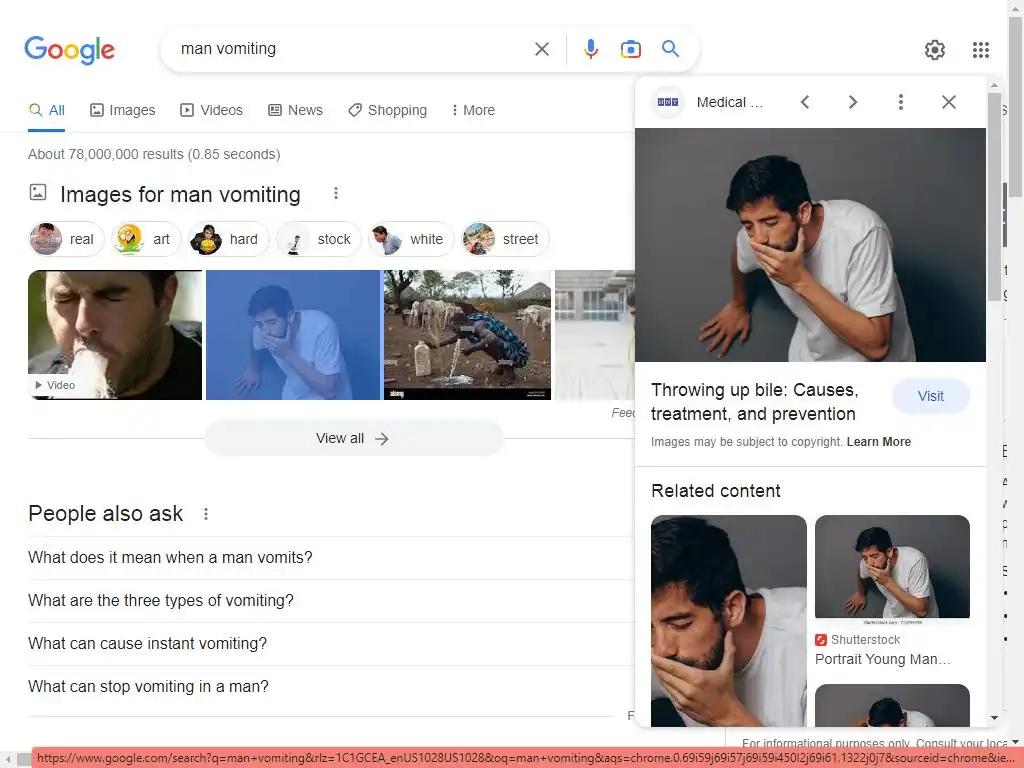
Task: Select the All tab
Action: (46, 110)
